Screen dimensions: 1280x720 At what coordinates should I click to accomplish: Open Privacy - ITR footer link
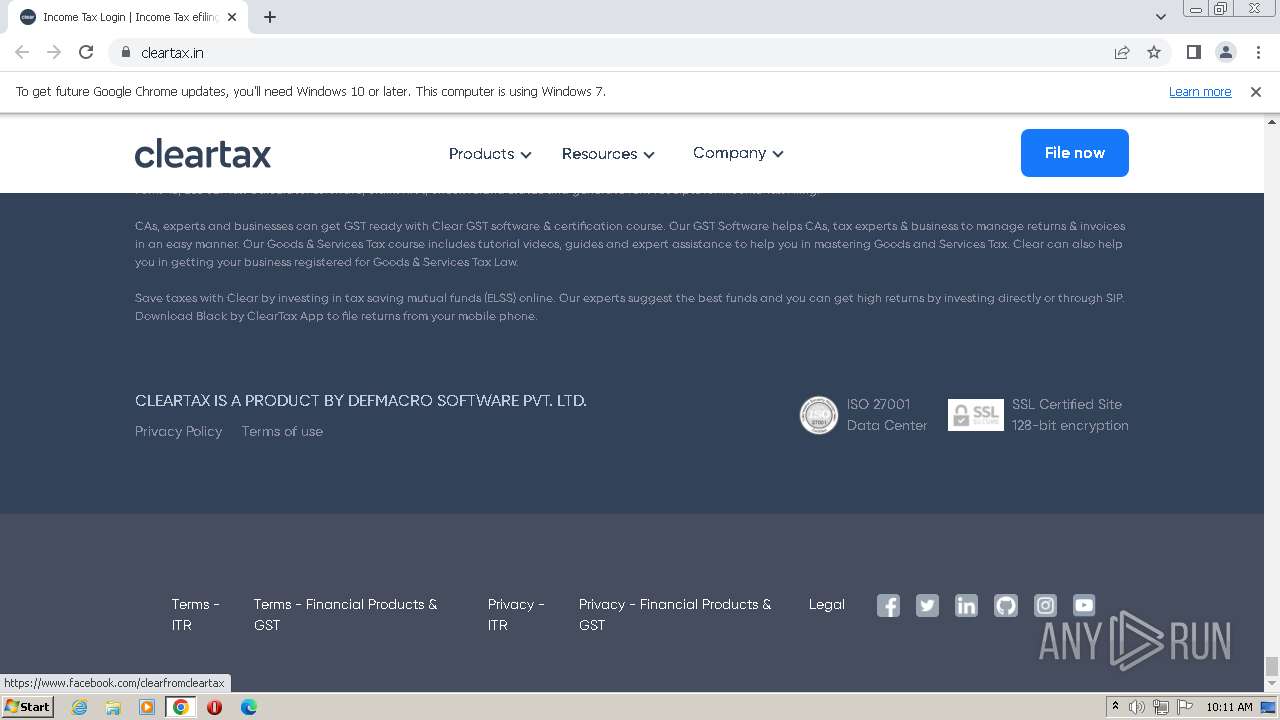[516, 614]
